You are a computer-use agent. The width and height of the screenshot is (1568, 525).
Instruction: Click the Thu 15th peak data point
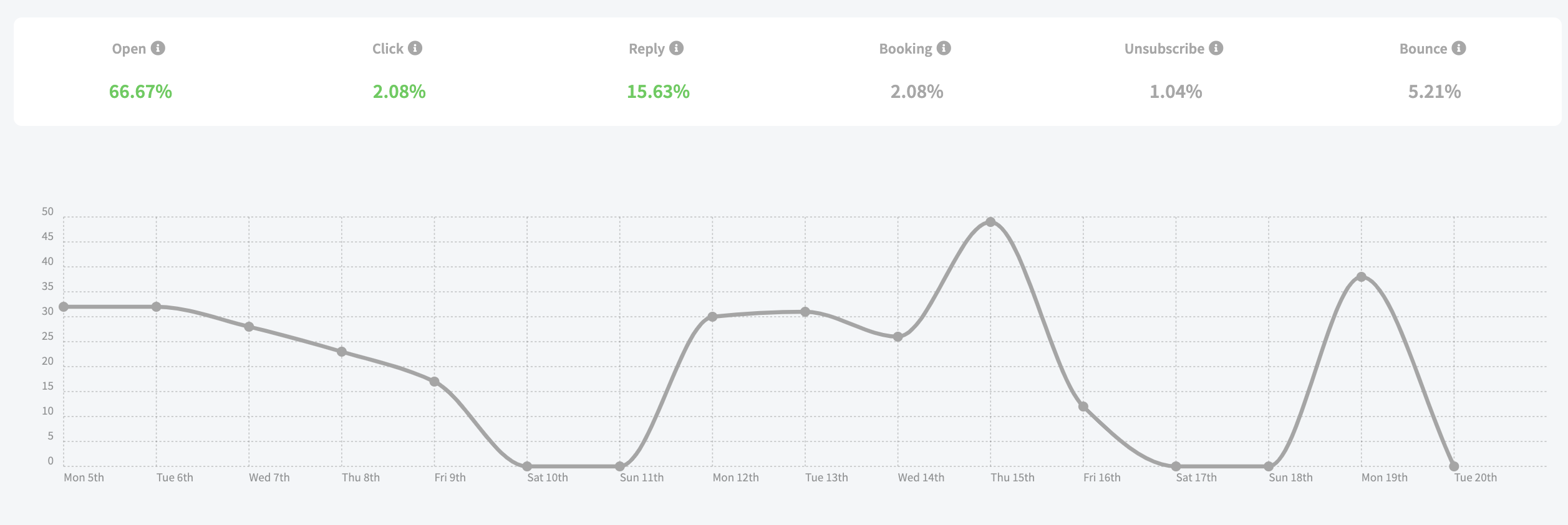click(990, 222)
